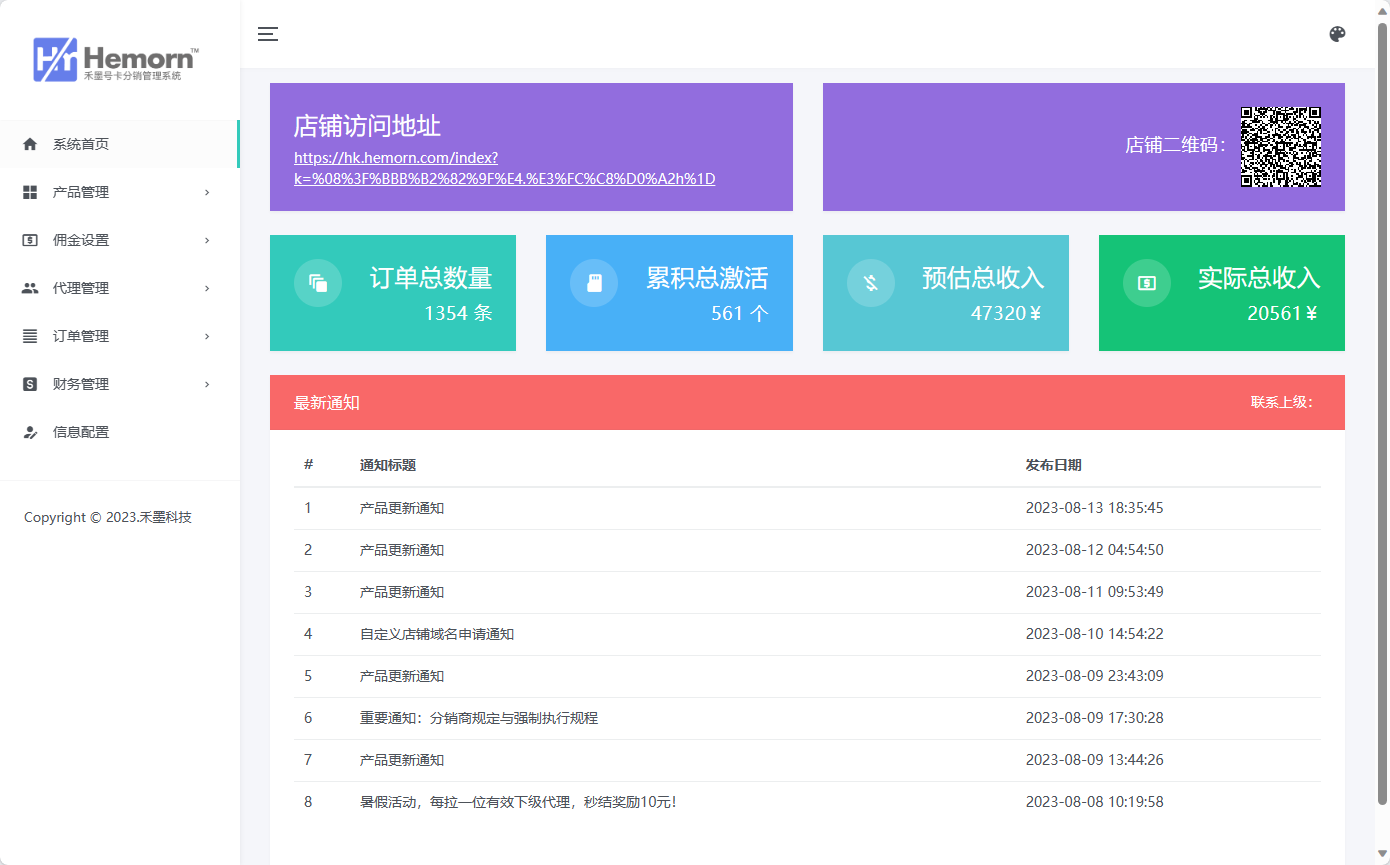Screen dimensions: 1390x865
Task: Open notice 7 dated 2023-08-09 13:44:26
Action: click(x=402, y=760)
